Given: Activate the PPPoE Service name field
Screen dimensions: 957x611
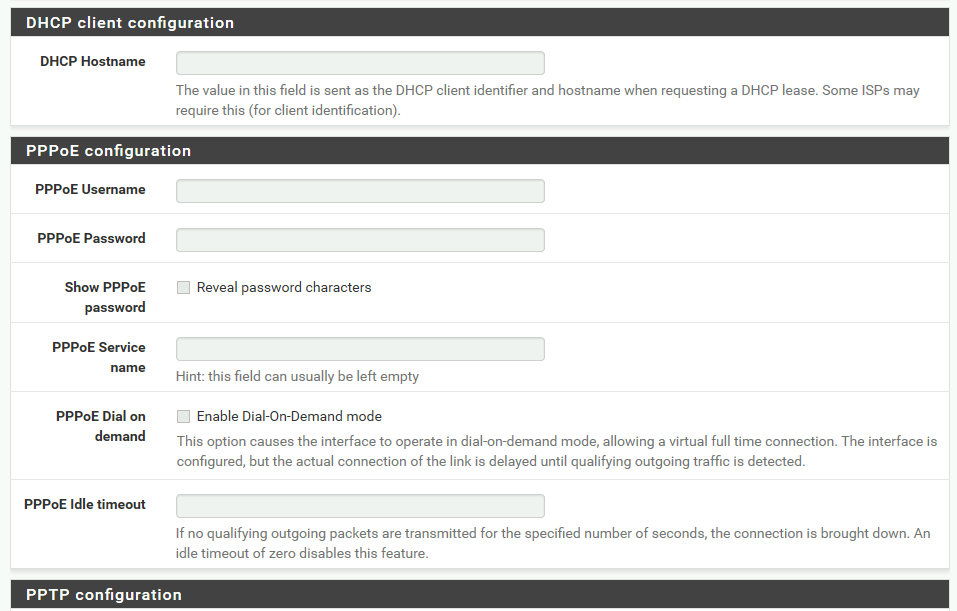Looking at the screenshot, I should click(x=360, y=349).
